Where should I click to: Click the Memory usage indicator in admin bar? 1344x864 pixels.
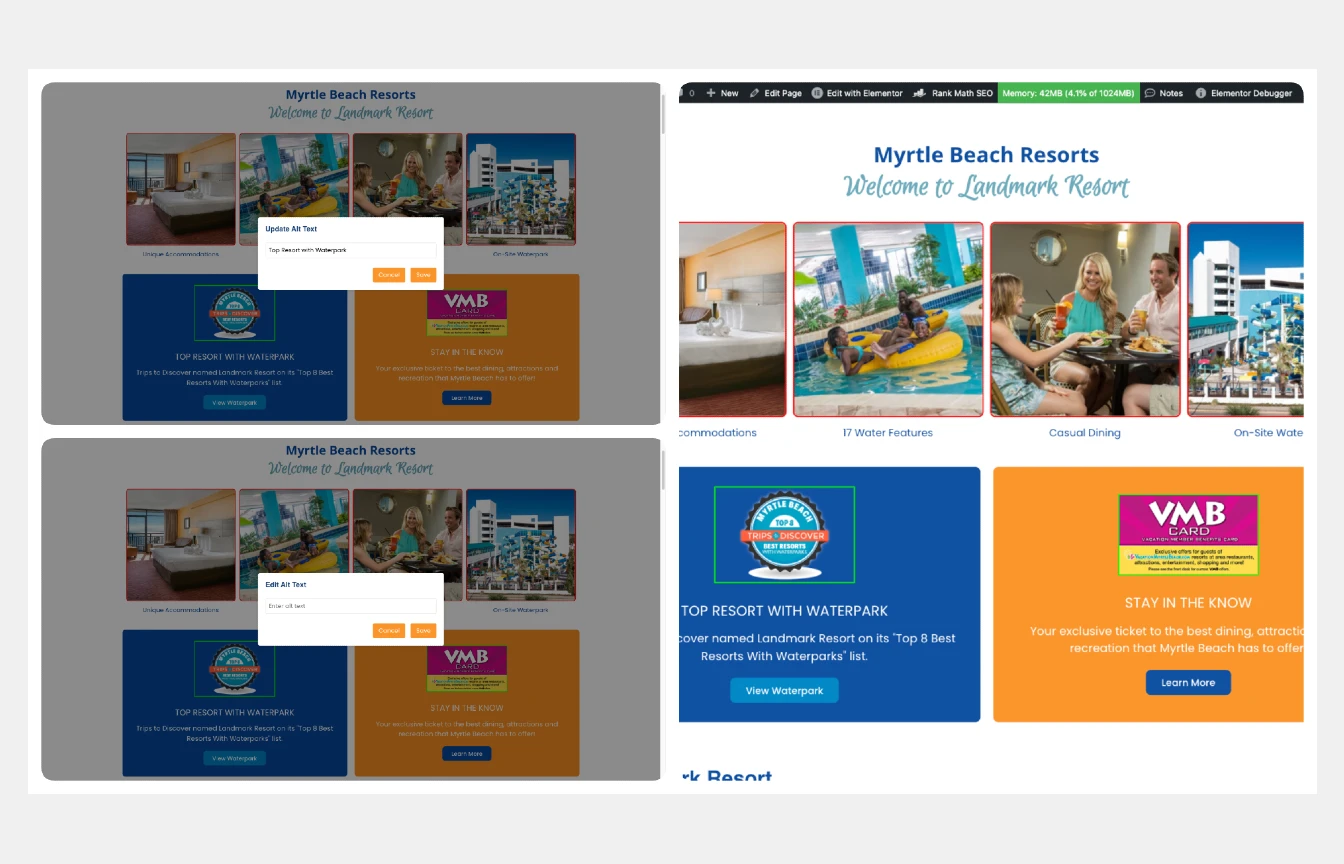[x=1068, y=93]
